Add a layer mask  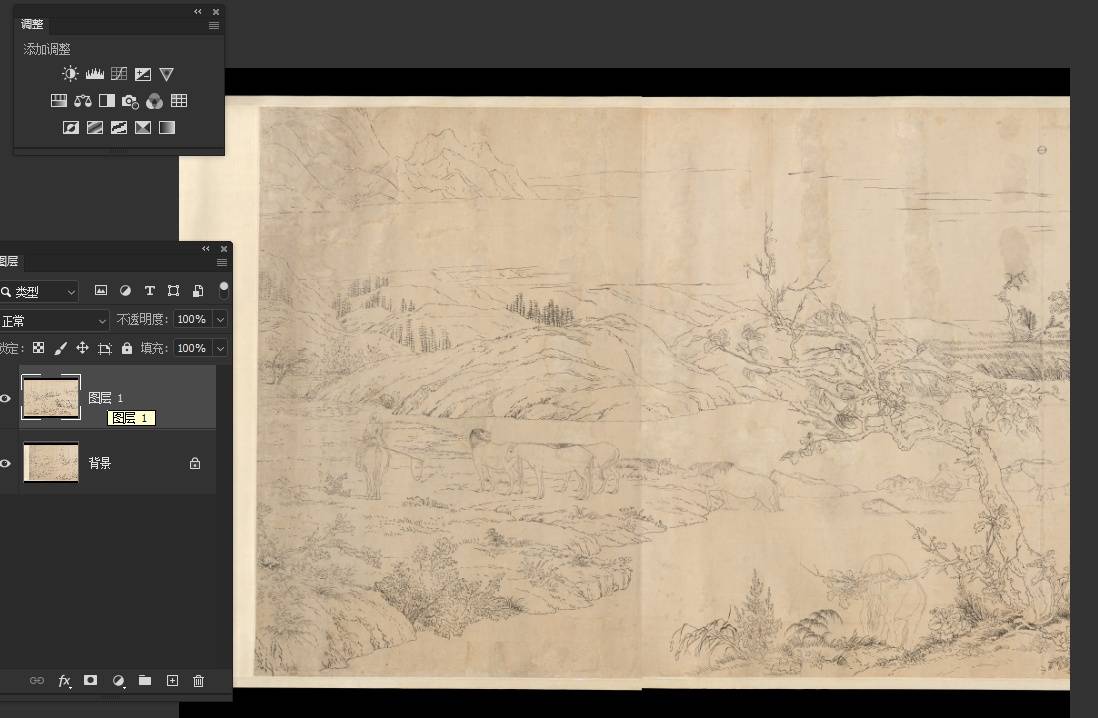click(x=91, y=681)
